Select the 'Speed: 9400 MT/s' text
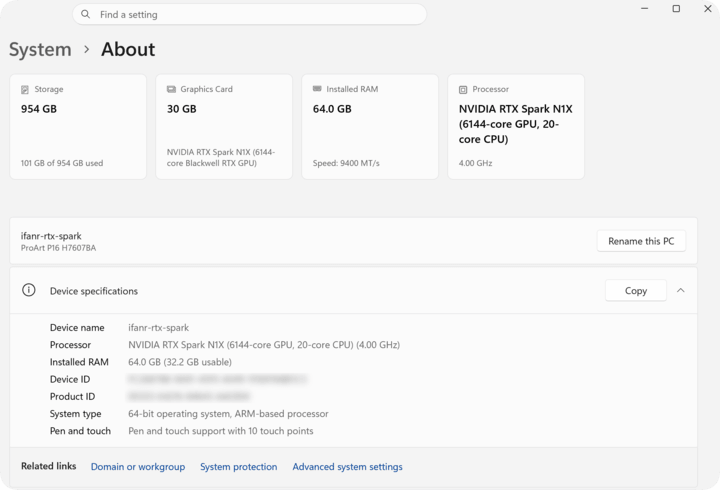Image resolution: width=720 pixels, height=490 pixels. pos(346,163)
